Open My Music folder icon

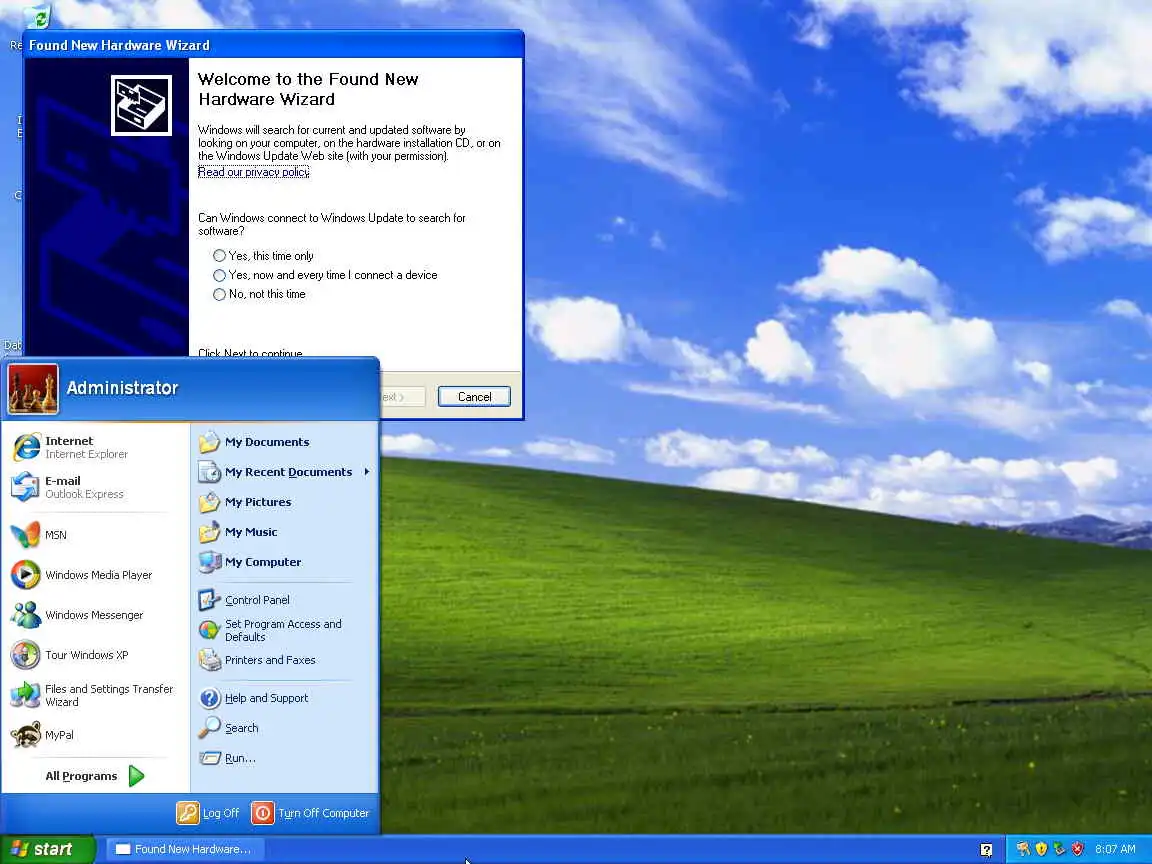click(209, 532)
